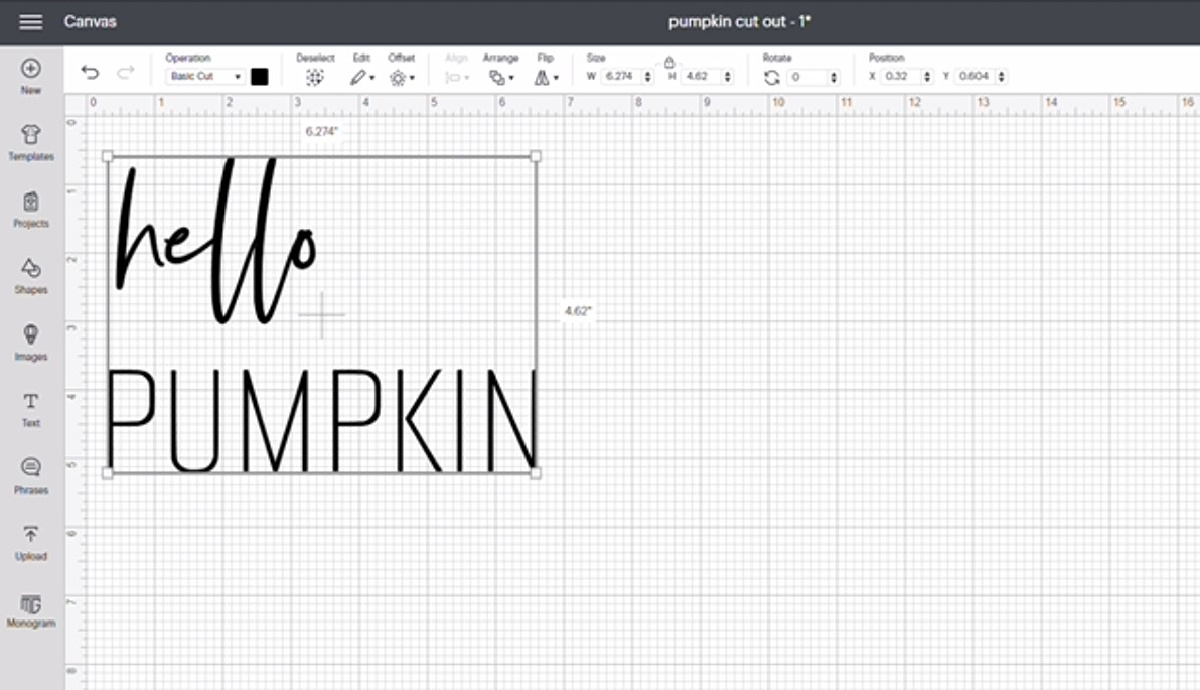1200x690 pixels.
Task: Change fill color via the black swatch
Action: (x=260, y=76)
